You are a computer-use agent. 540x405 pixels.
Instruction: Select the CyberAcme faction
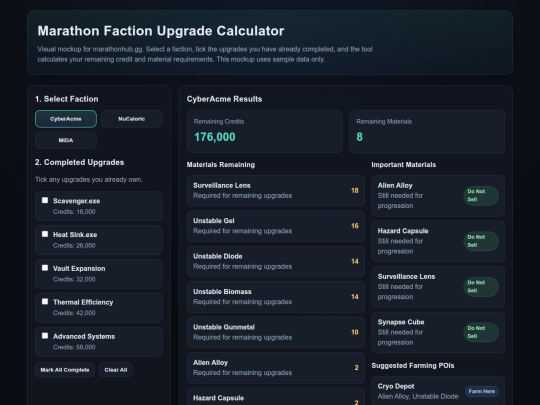click(x=66, y=119)
